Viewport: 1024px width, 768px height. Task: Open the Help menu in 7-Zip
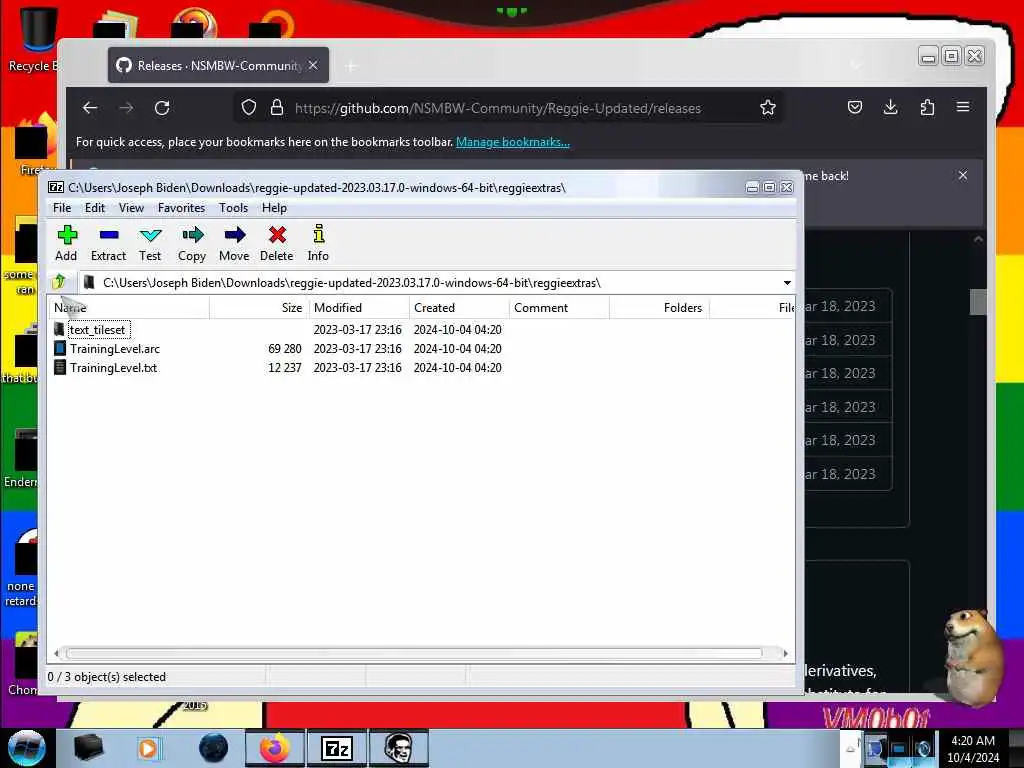click(274, 208)
